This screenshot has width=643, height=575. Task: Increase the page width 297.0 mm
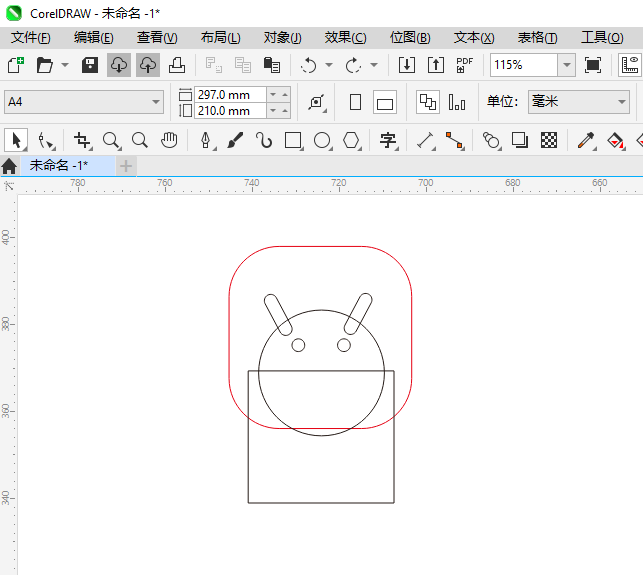tap(285, 95)
